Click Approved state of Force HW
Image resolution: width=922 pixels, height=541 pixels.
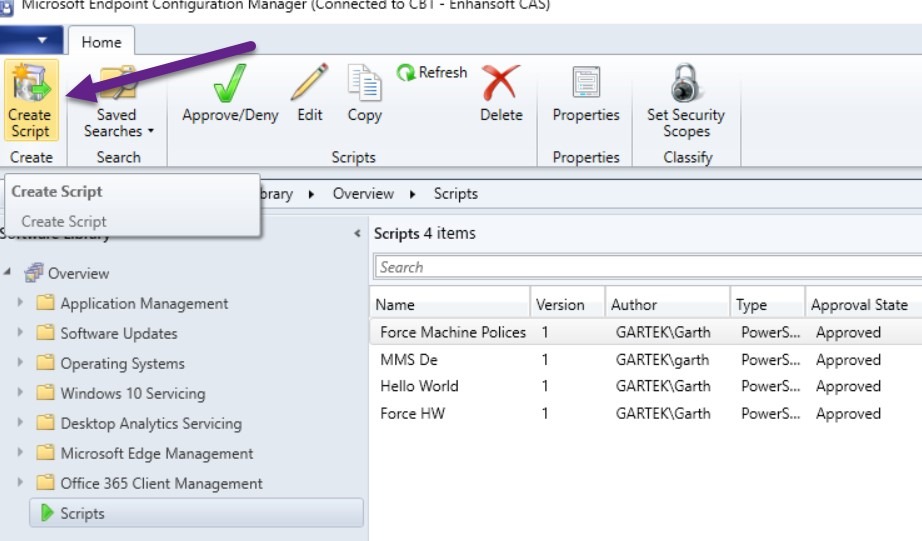[848, 414]
